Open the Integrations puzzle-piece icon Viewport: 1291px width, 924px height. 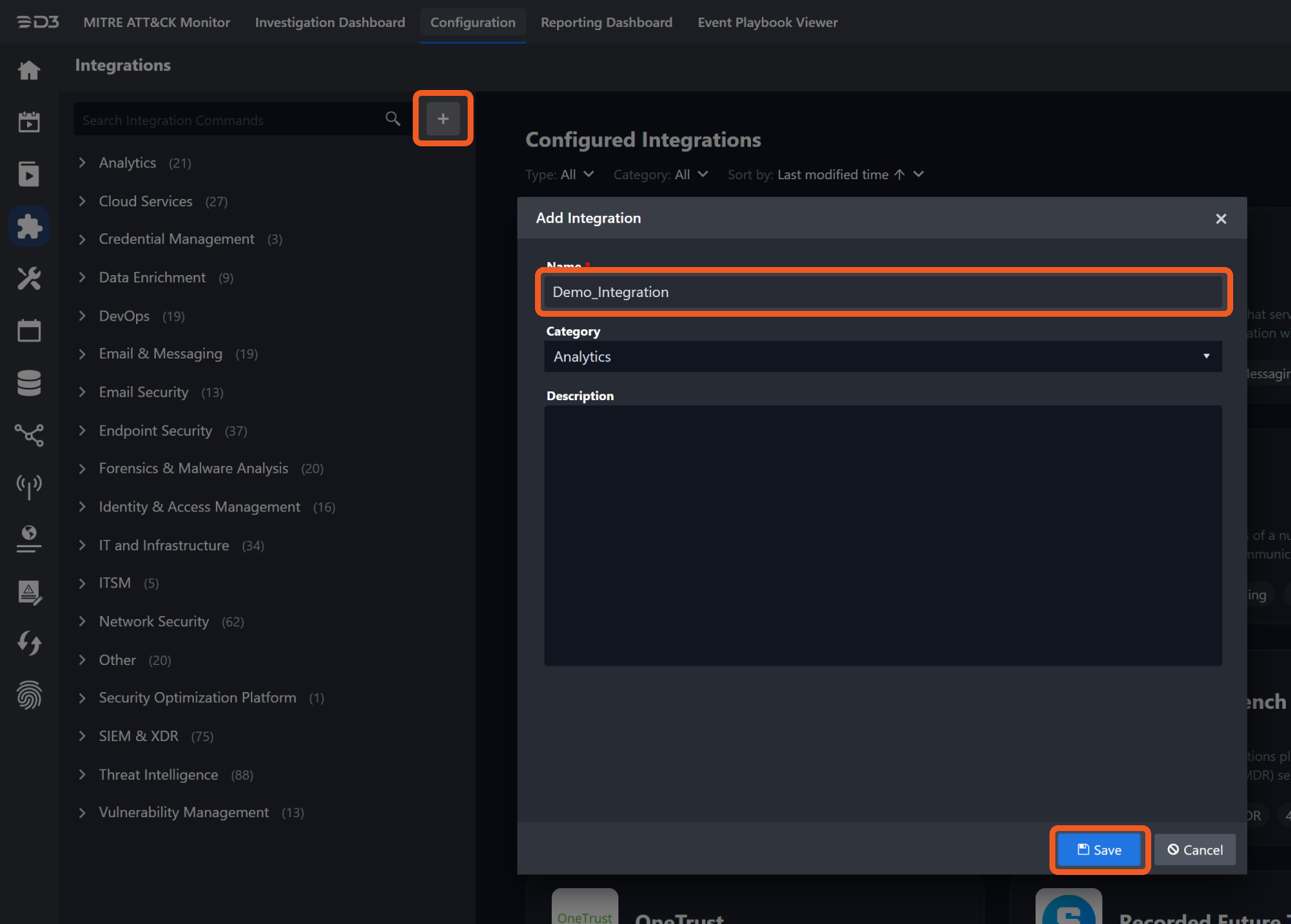(29, 227)
